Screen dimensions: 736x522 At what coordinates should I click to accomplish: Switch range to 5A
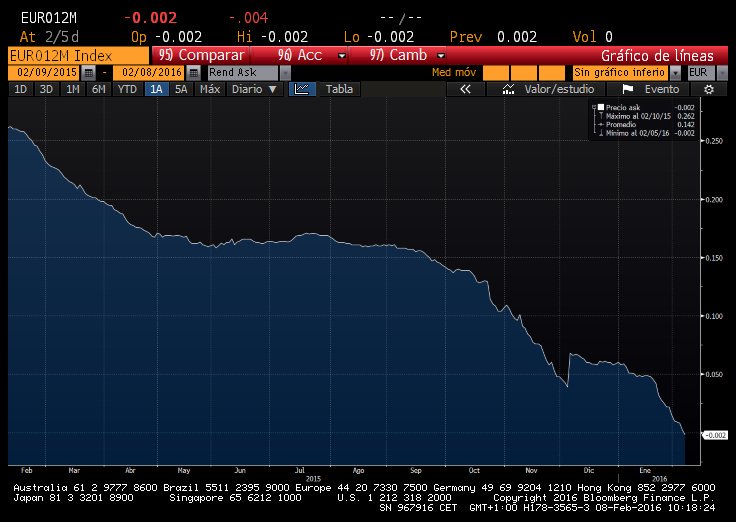click(x=181, y=89)
